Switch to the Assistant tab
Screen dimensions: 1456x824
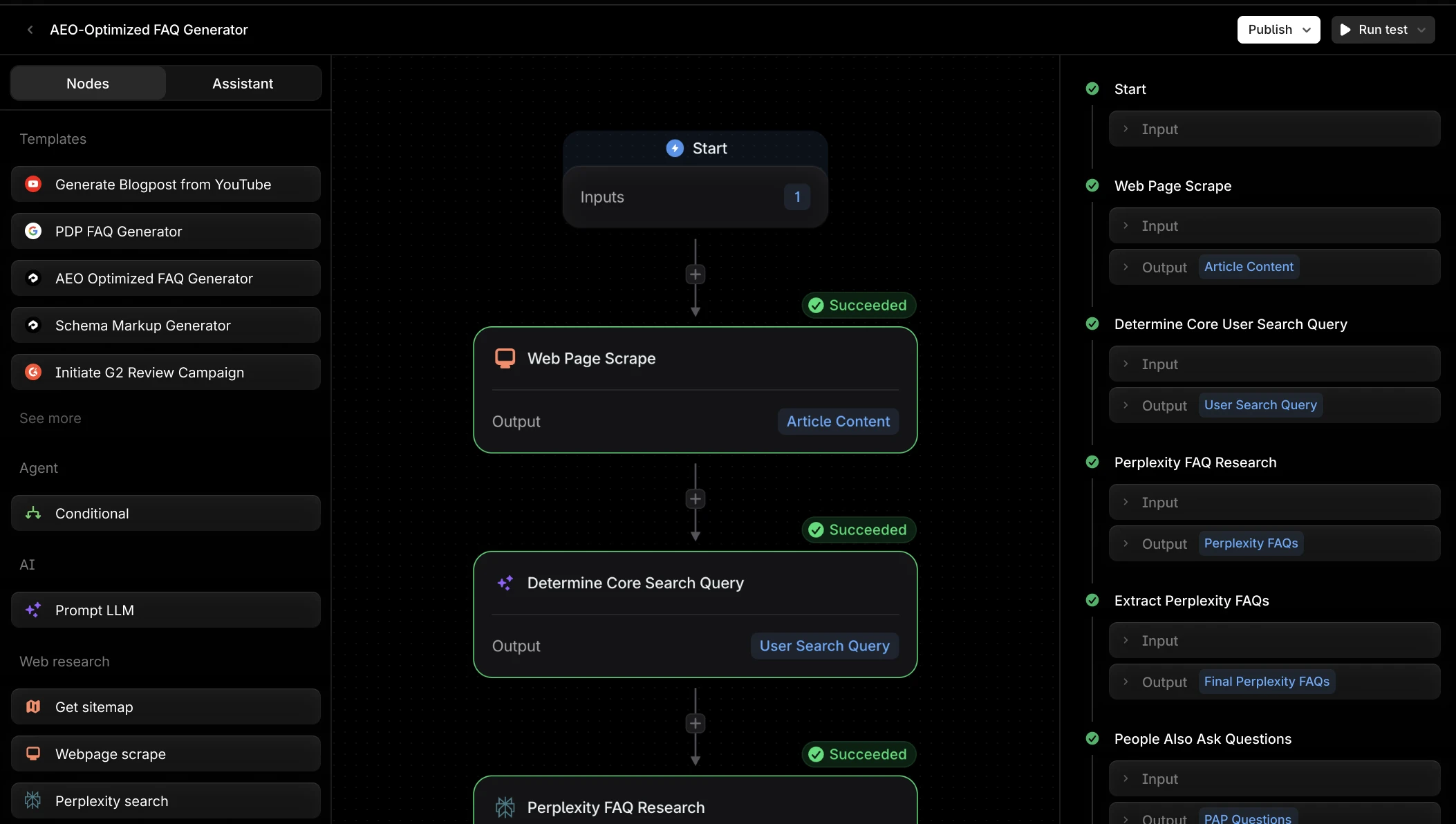[x=243, y=83]
